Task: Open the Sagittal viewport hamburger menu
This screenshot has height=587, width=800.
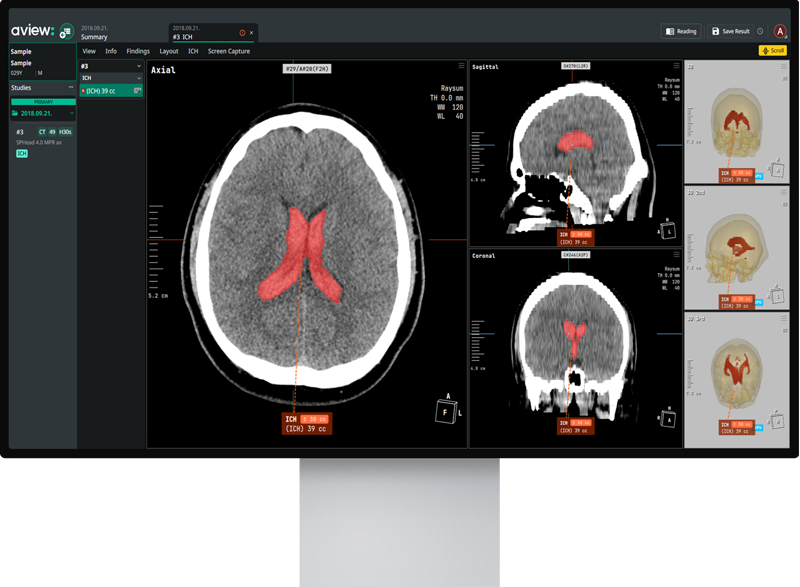Action: (x=677, y=66)
